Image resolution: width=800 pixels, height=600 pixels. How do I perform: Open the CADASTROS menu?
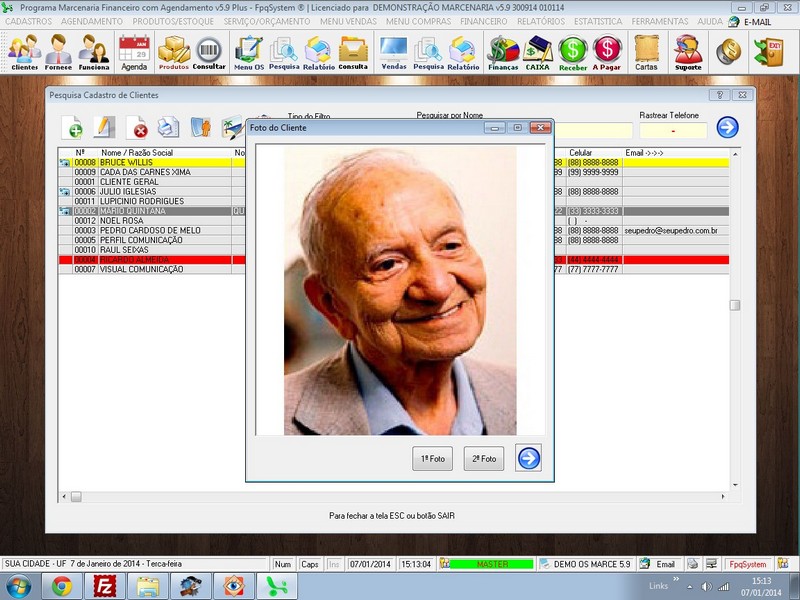tap(27, 21)
